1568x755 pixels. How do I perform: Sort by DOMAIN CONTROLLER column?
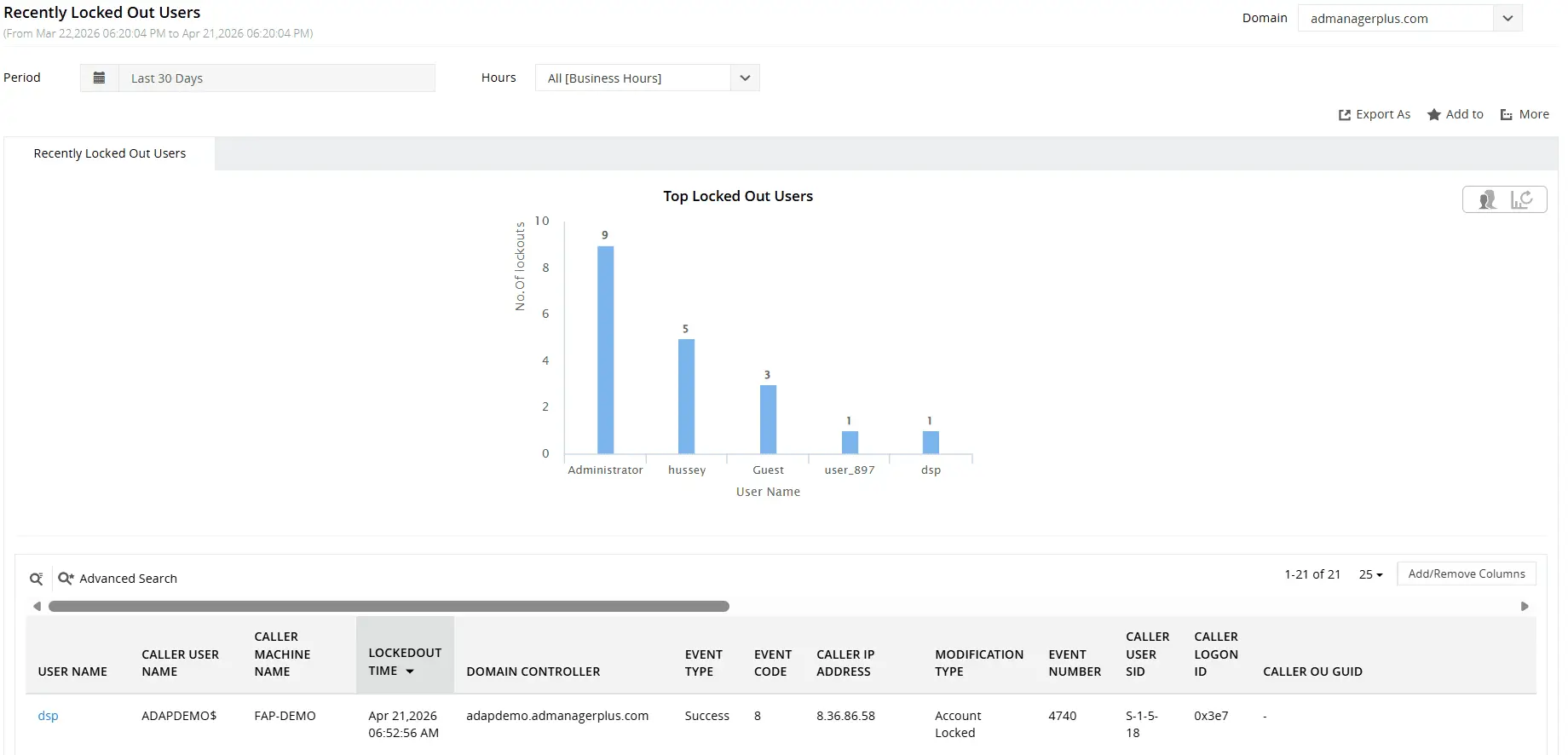[533, 671]
